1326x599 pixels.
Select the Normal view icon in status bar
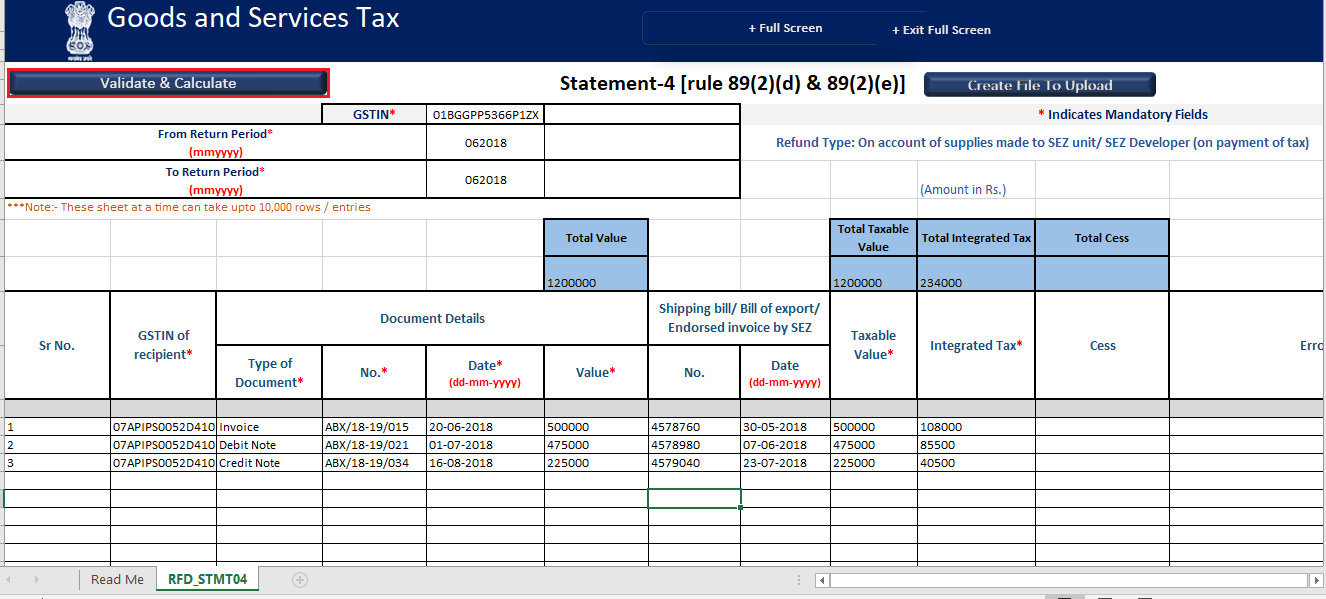click(1065, 596)
